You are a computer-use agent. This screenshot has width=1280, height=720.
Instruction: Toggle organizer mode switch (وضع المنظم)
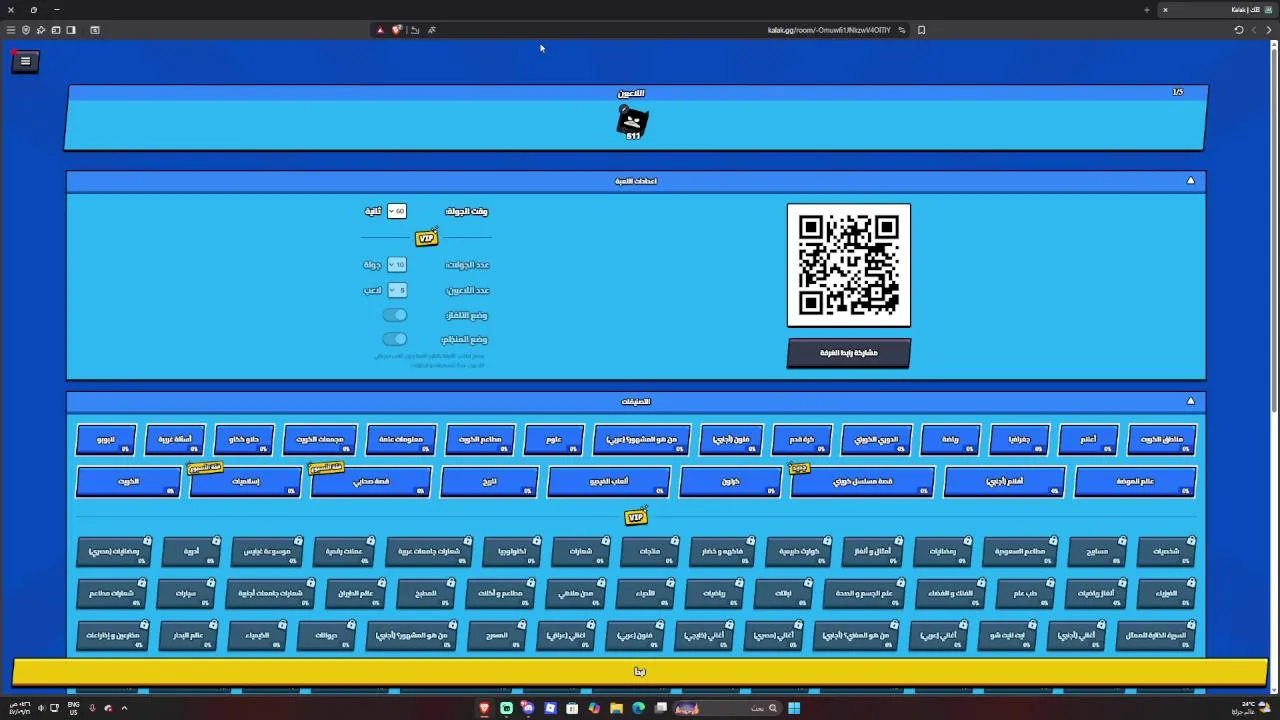pos(395,339)
